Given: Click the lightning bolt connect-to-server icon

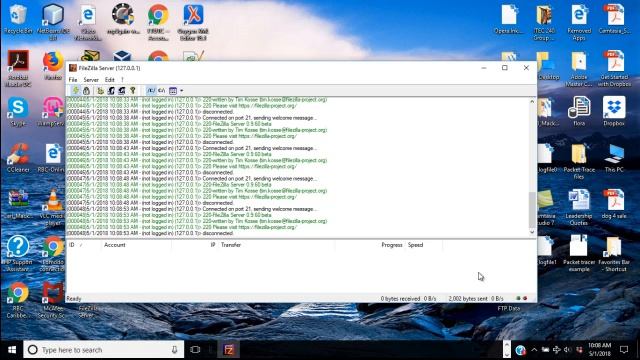Looking at the screenshot, I should [x=76, y=91].
